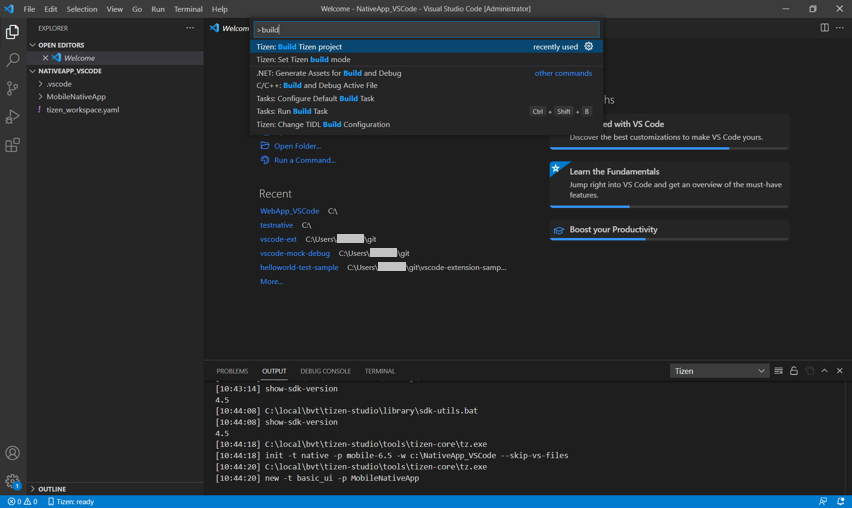This screenshot has width=852, height=509.
Task: Open the Terminal menu
Action: tap(188, 9)
